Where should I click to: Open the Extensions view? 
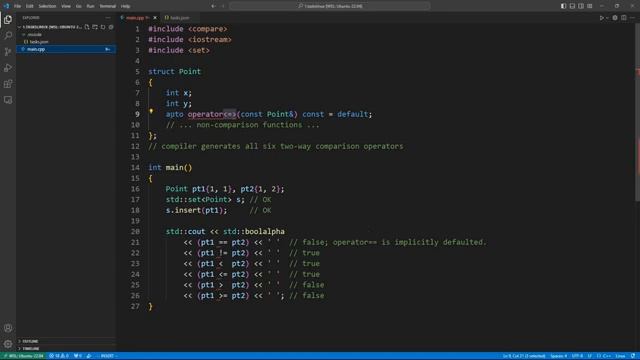pyautogui.click(x=8, y=84)
